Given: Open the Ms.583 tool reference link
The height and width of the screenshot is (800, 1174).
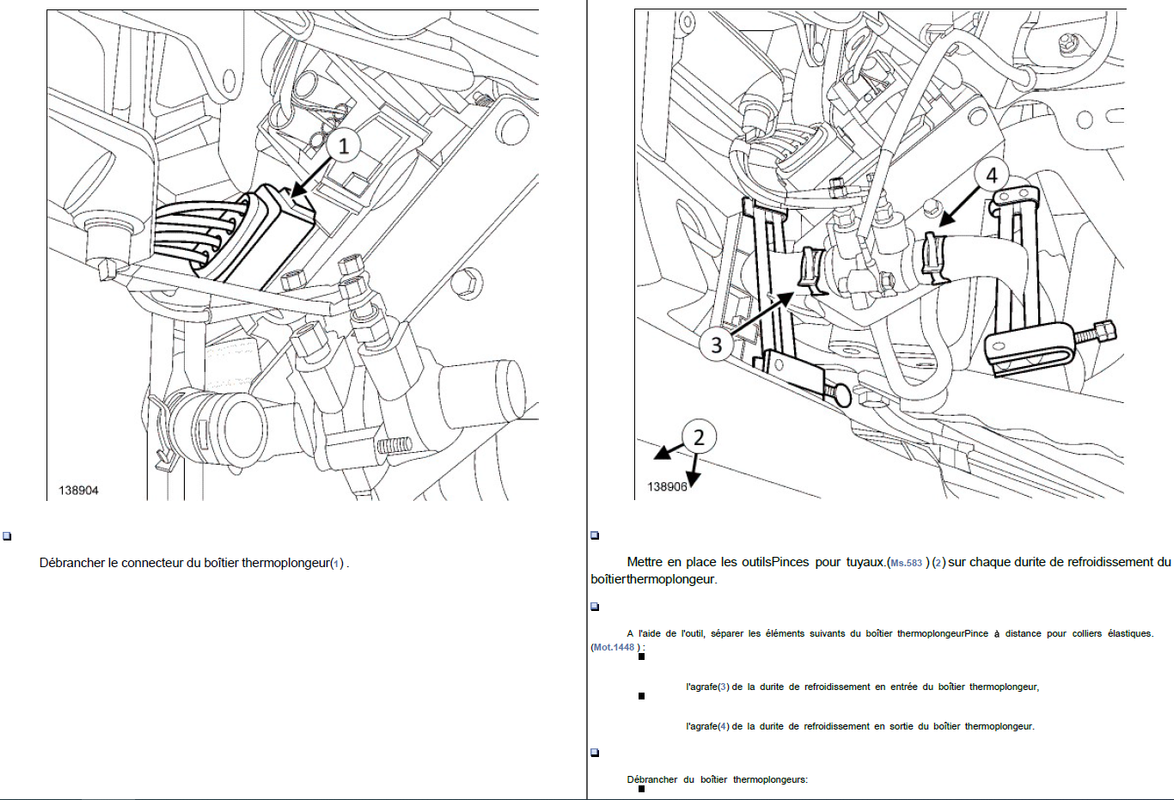Looking at the screenshot, I should [x=906, y=563].
